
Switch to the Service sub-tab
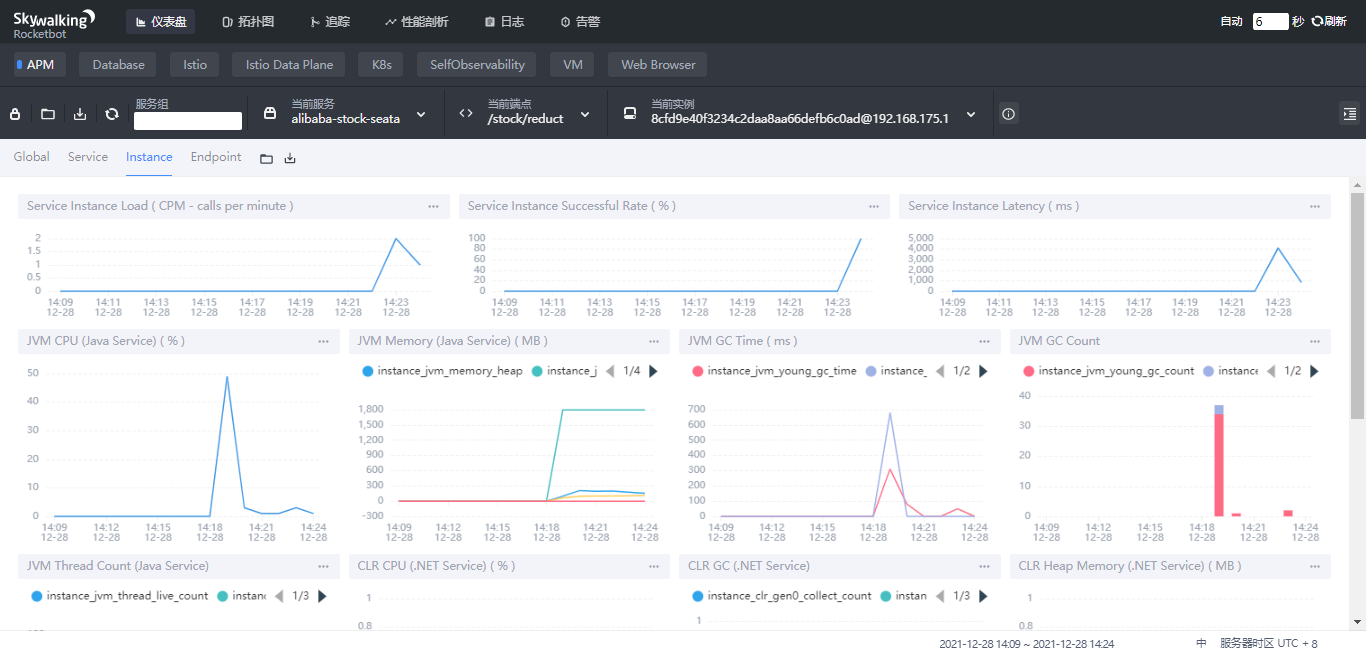[x=88, y=157]
